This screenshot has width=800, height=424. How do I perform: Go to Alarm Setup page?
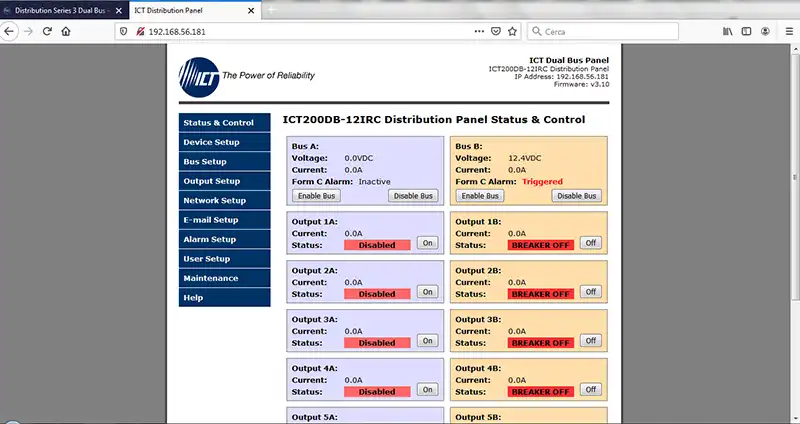click(224, 239)
